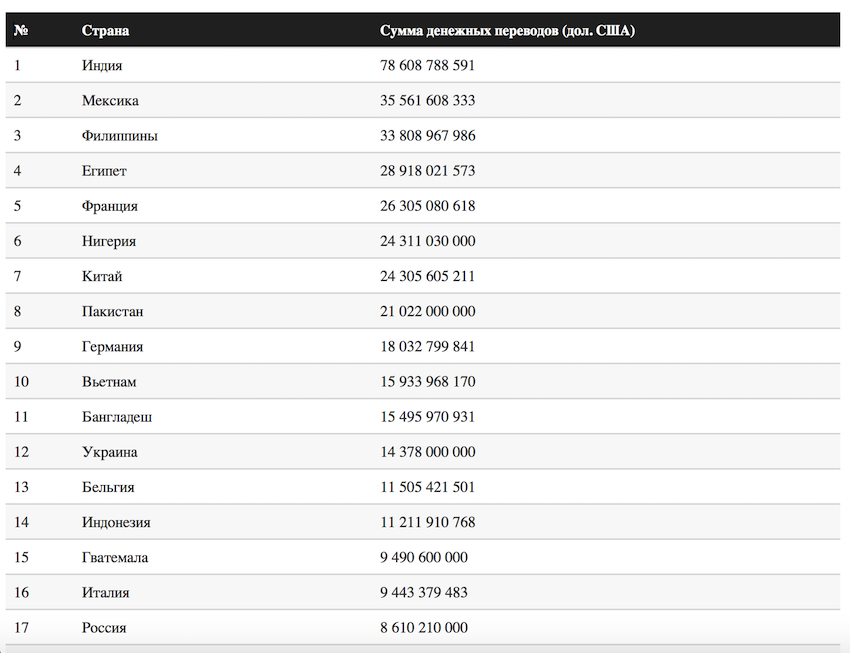Click the amount 11 505 421 501
Screen dimensions: 850x653
pos(427,487)
